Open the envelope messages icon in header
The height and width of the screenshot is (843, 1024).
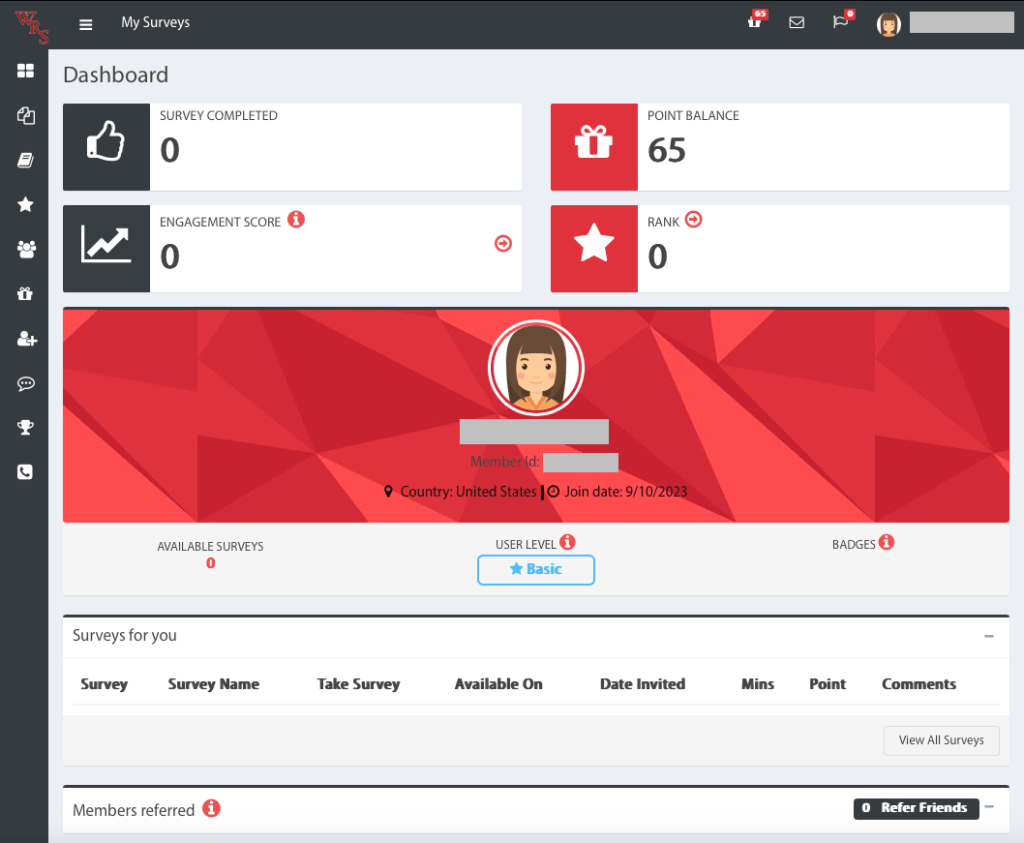796,22
